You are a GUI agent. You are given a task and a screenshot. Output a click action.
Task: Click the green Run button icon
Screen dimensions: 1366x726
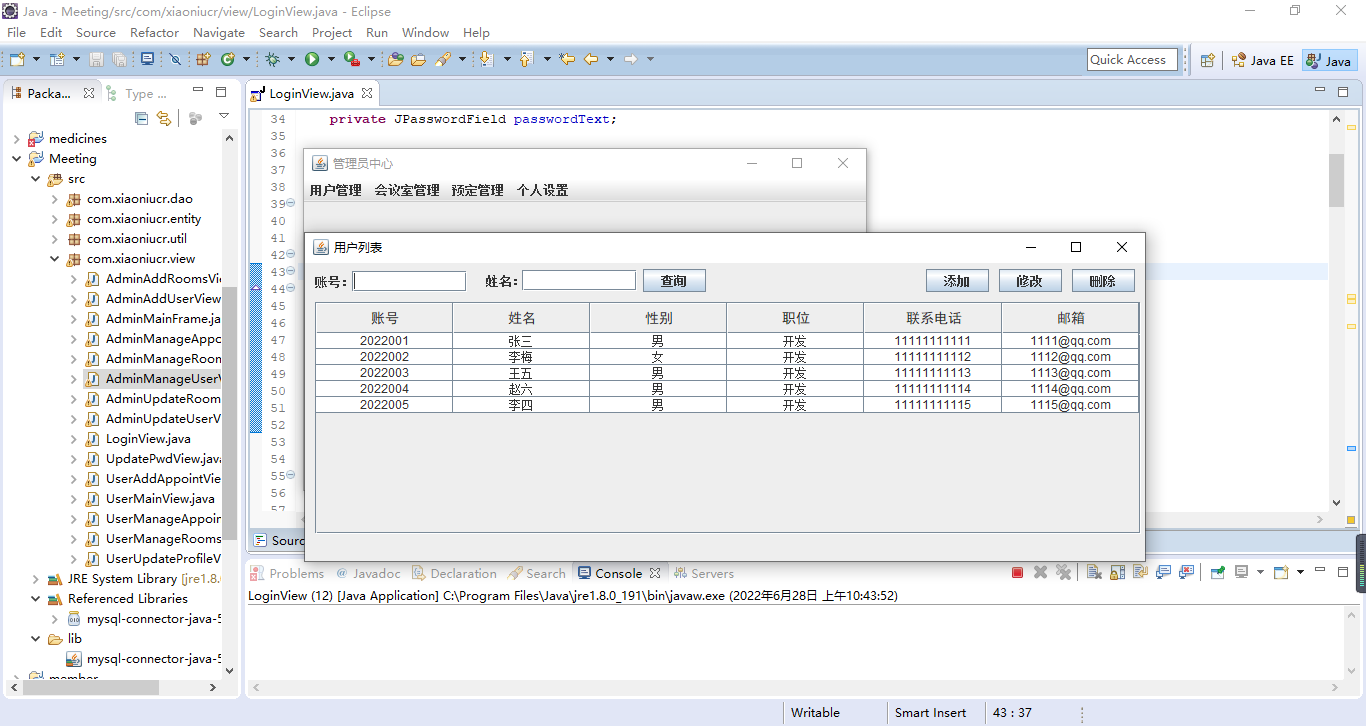312,59
